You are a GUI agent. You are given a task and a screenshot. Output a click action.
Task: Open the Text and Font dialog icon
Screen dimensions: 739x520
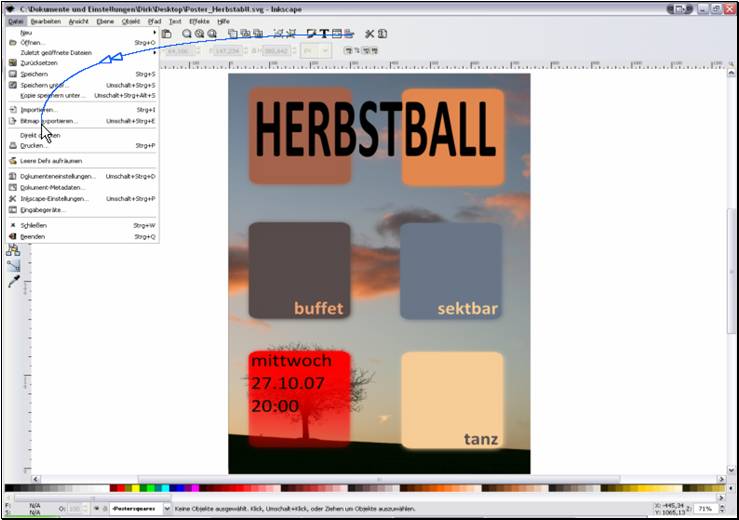tap(325, 34)
